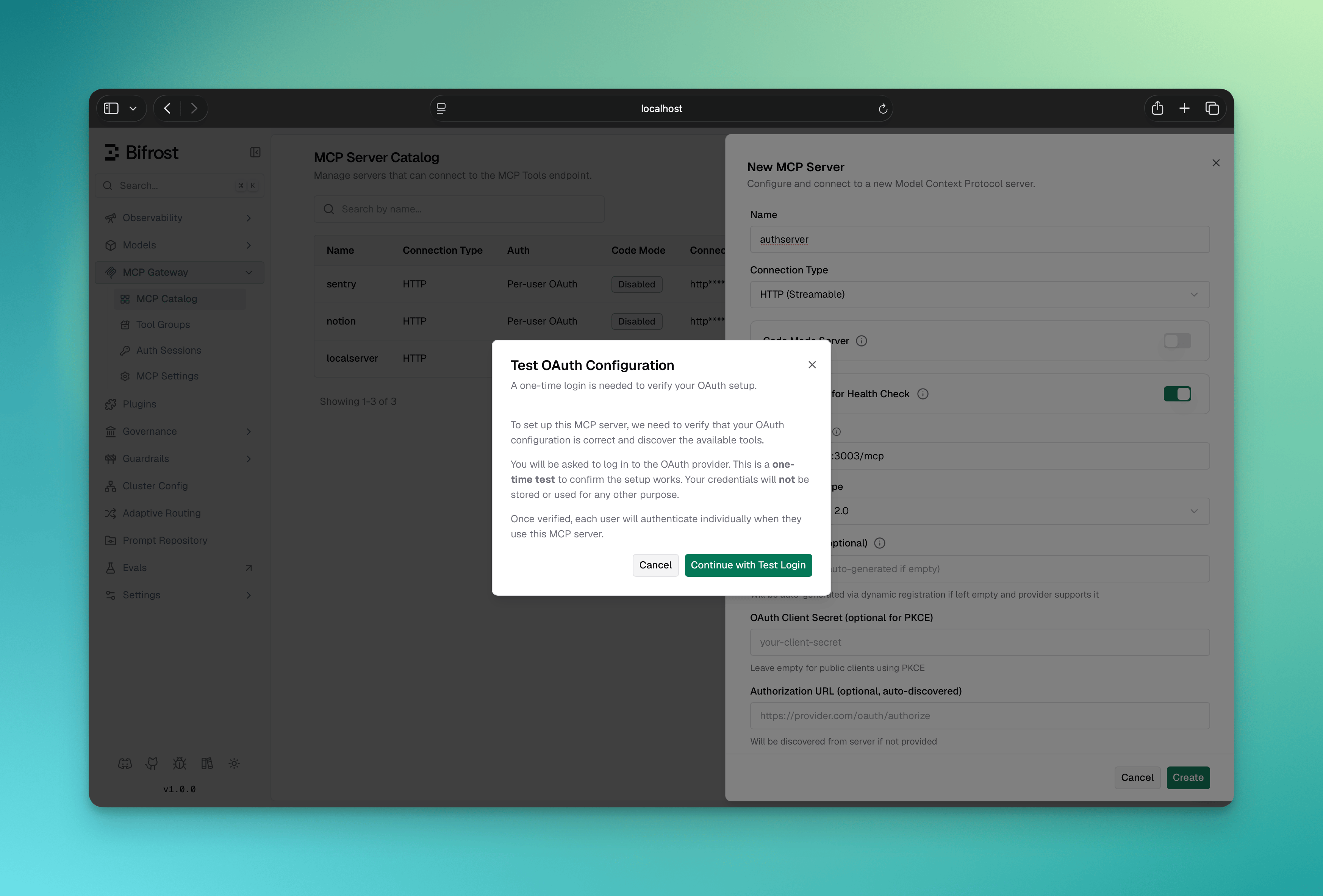Click the Create button in server panel
Screen dimensions: 1323x896
tap(1188, 777)
